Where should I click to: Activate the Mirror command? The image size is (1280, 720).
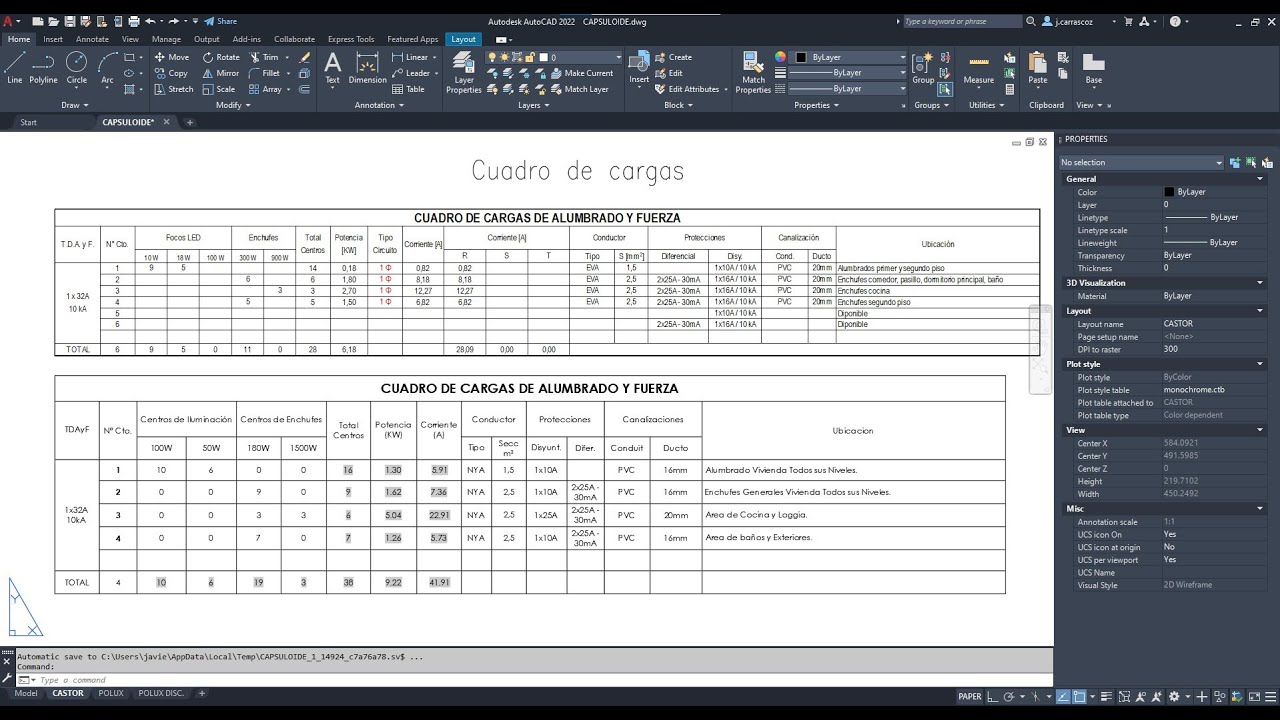tap(221, 73)
